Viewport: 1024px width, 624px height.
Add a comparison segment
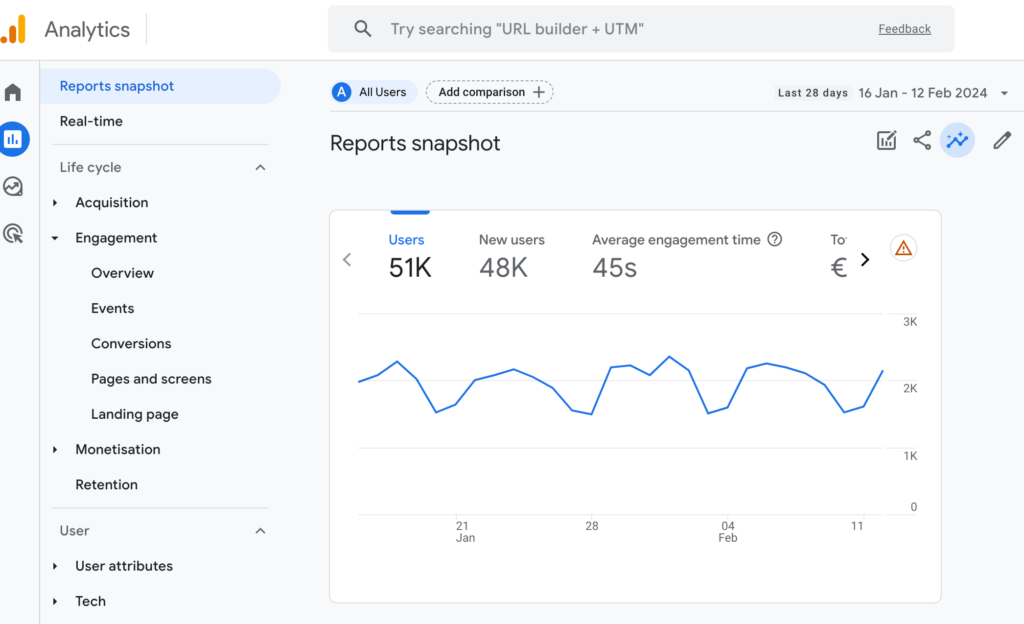coord(489,91)
